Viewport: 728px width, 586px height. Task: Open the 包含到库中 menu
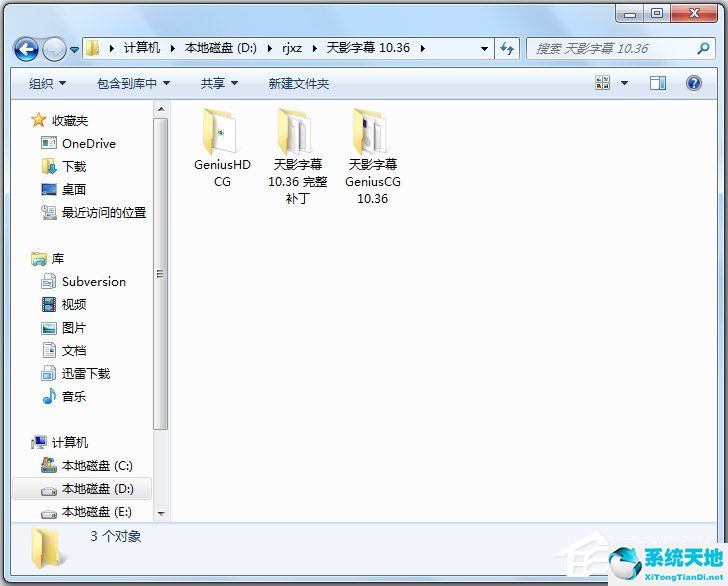pos(133,84)
